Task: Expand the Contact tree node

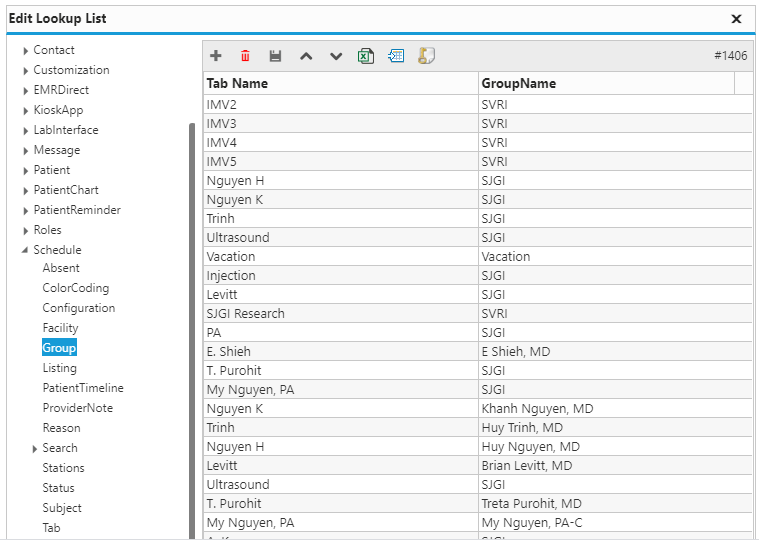Action: (x=26, y=50)
